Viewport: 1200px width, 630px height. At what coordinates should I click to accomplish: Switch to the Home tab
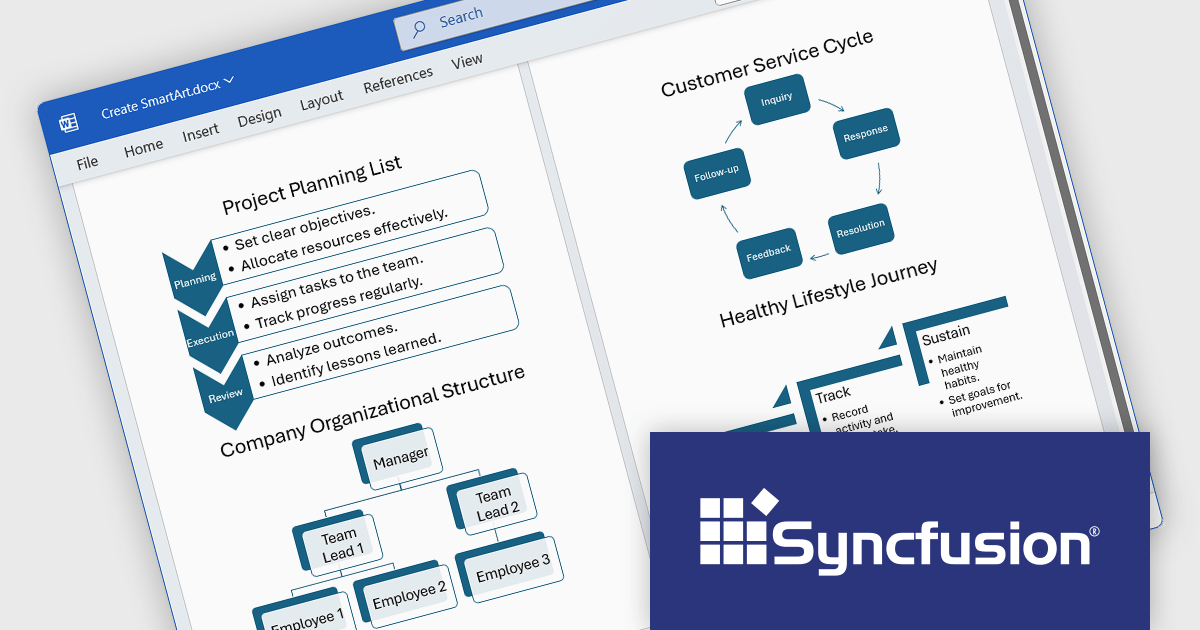(143, 148)
